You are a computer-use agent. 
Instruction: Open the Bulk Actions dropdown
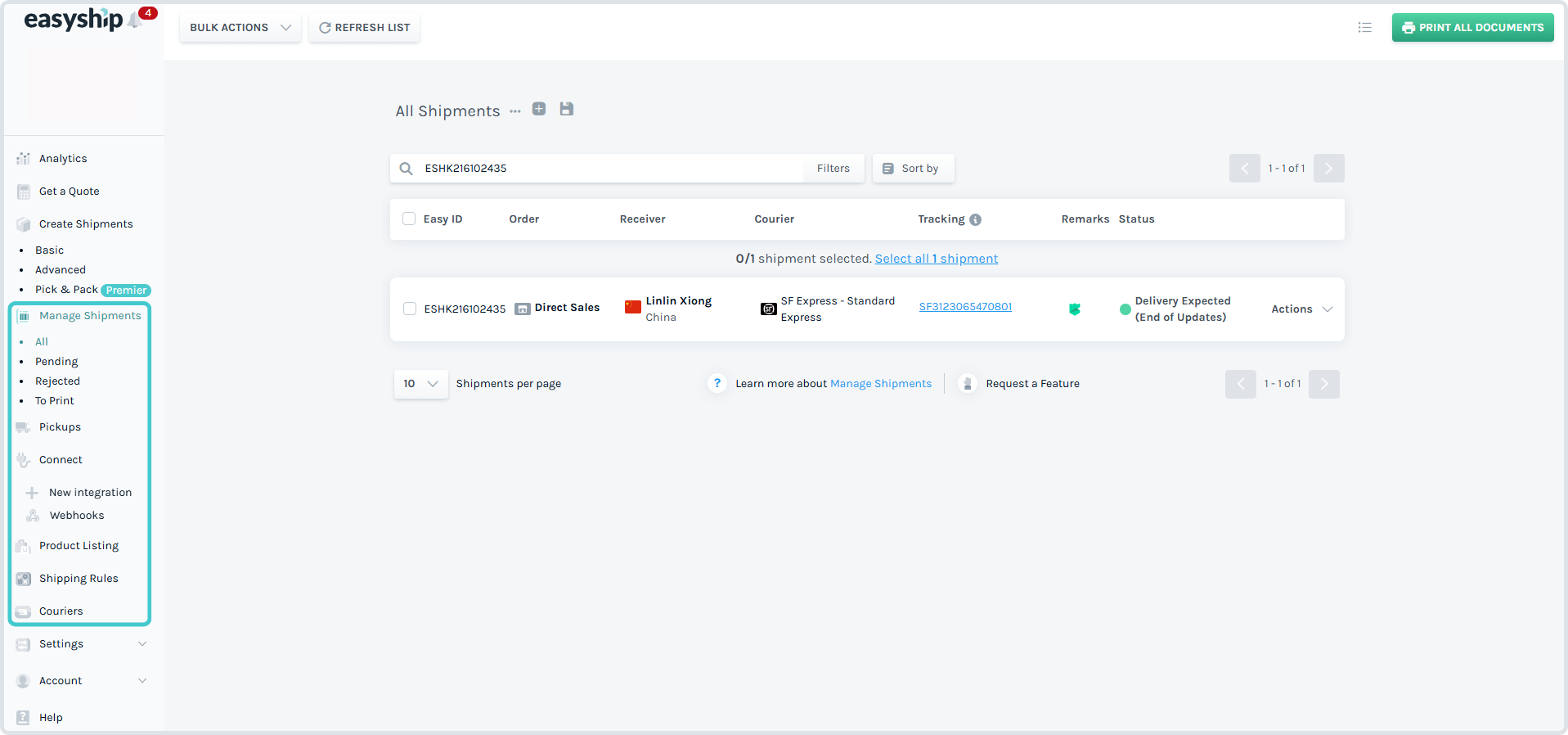coord(240,28)
